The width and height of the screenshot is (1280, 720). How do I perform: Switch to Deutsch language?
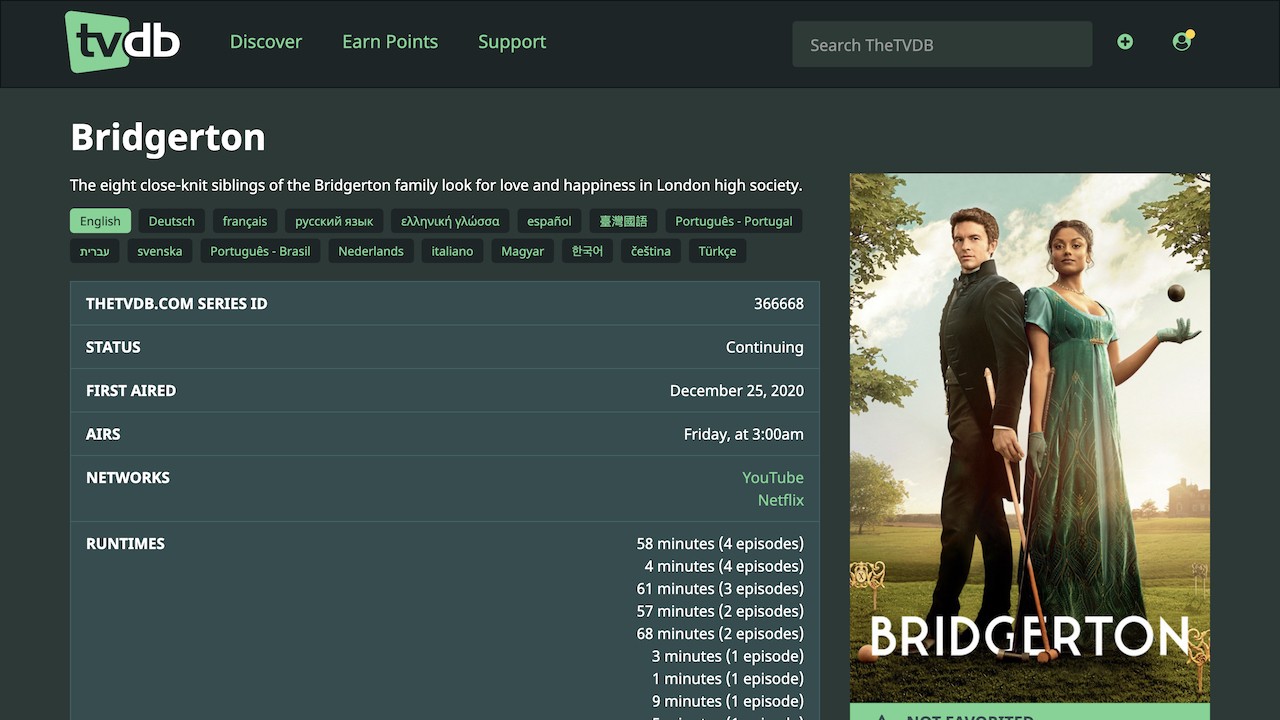172,221
